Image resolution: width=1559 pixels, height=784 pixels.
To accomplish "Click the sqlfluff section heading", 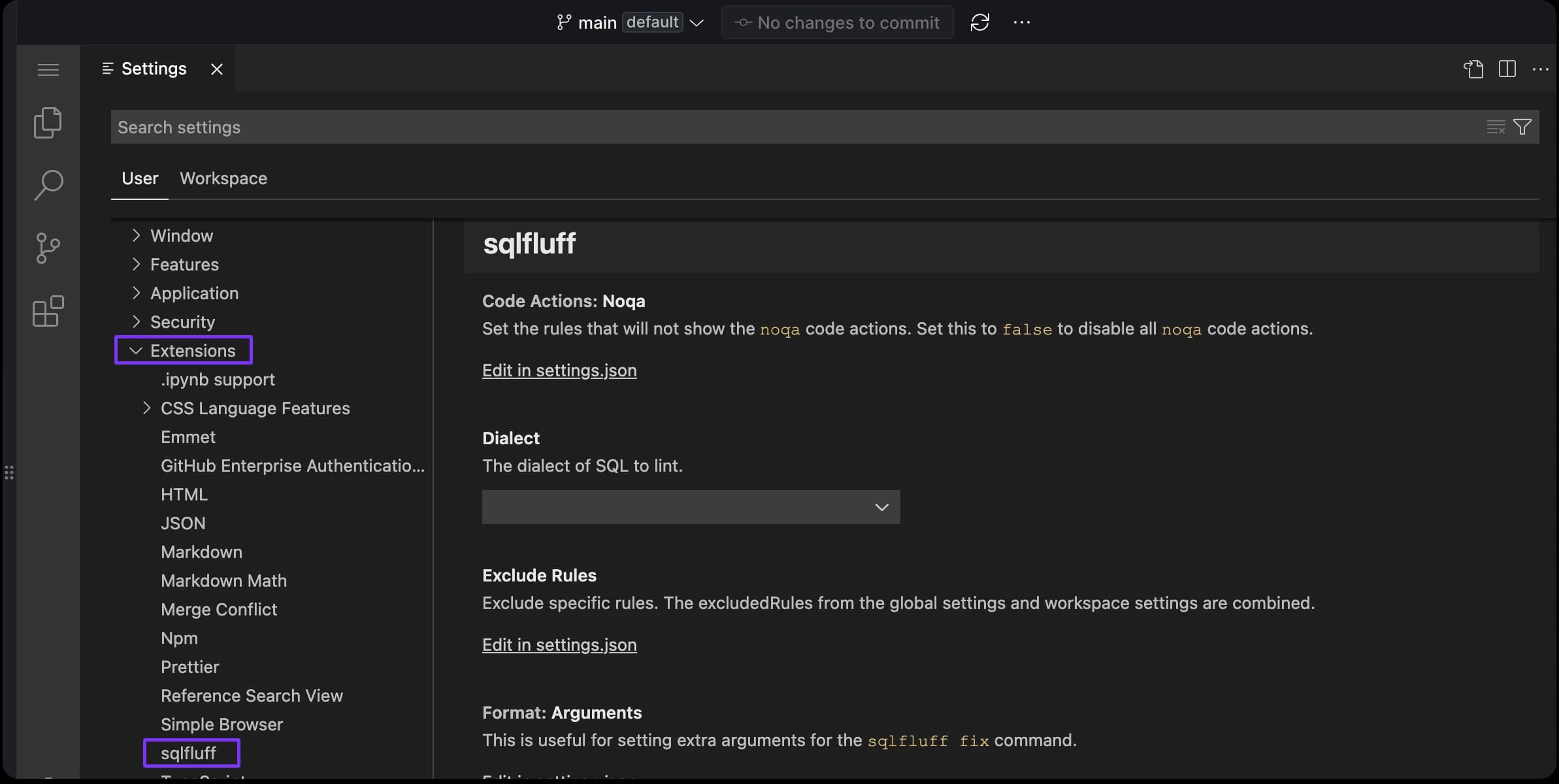I will (529, 244).
